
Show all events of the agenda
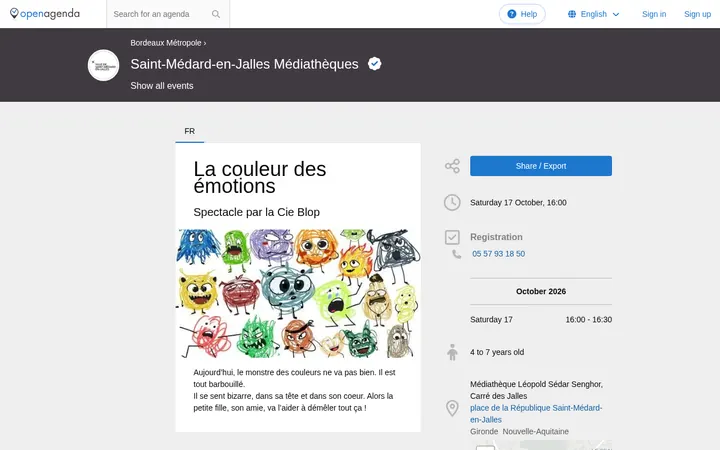pos(162,86)
